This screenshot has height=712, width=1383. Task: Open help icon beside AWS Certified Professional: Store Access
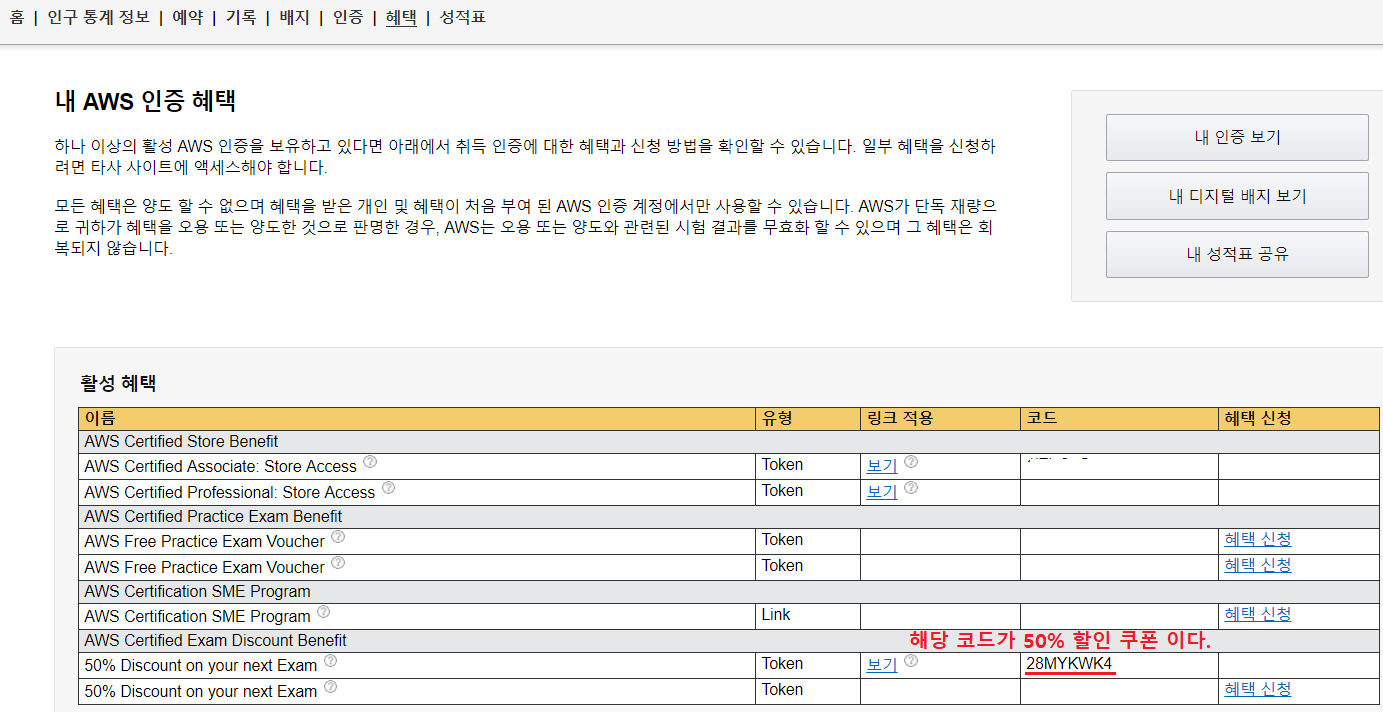[x=388, y=488]
